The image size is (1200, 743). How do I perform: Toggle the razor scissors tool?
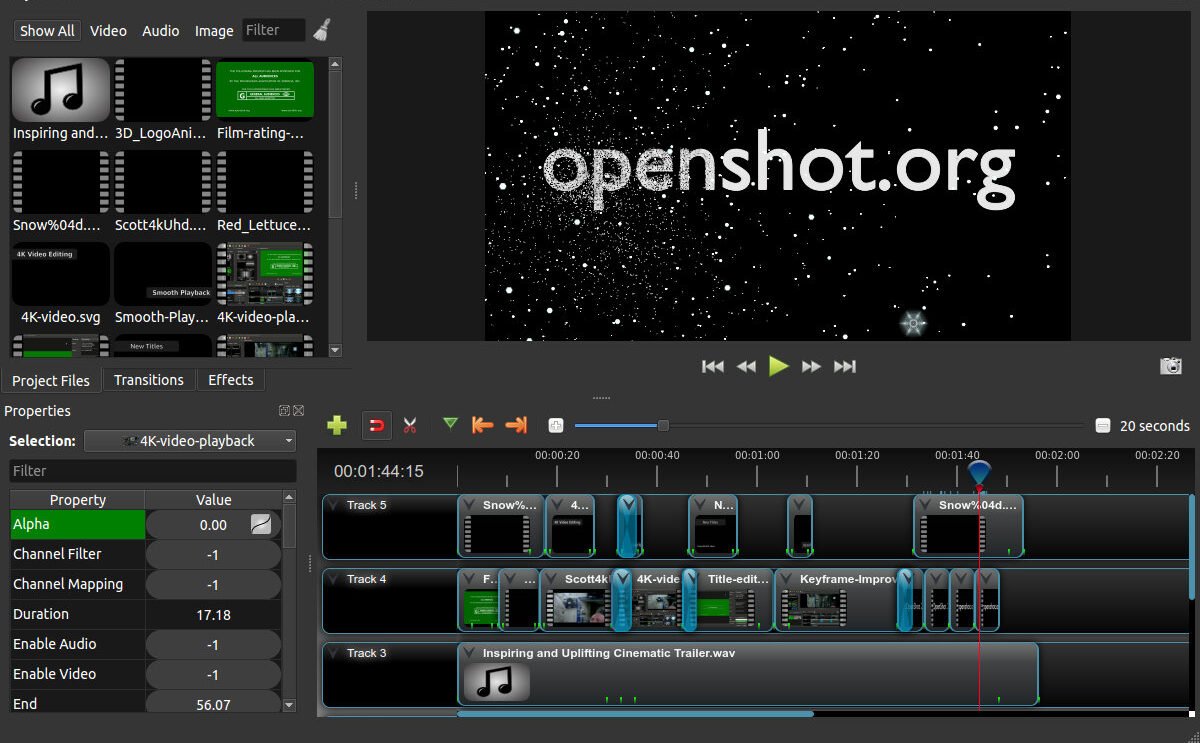click(x=410, y=425)
